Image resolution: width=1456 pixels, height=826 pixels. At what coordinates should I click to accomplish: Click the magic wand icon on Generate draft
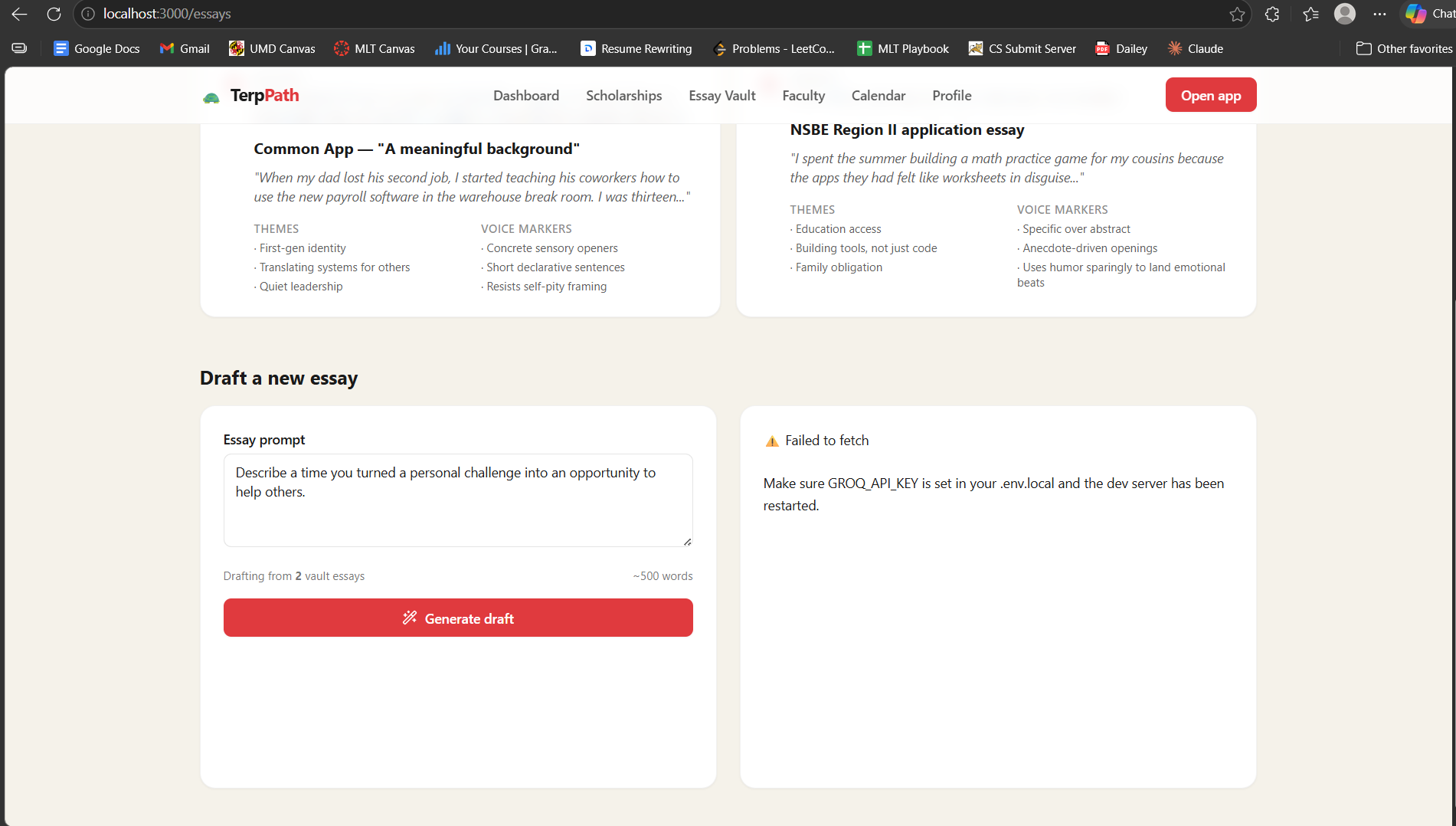(x=410, y=618)
